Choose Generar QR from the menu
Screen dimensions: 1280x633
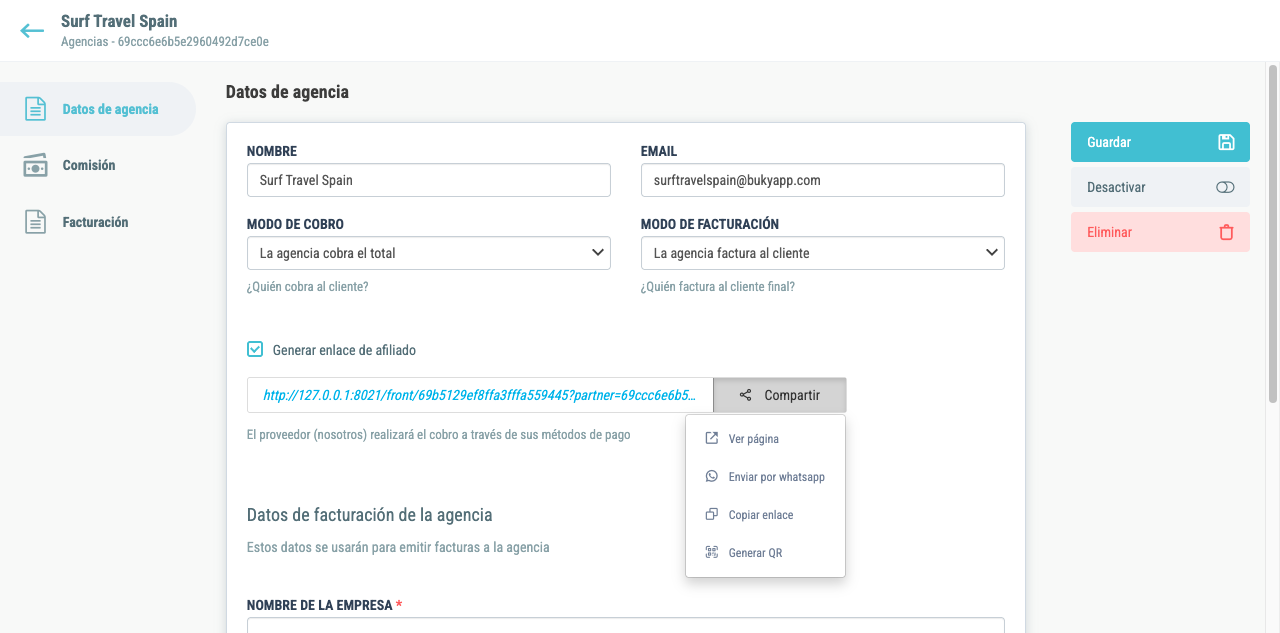tap(766, 552)
